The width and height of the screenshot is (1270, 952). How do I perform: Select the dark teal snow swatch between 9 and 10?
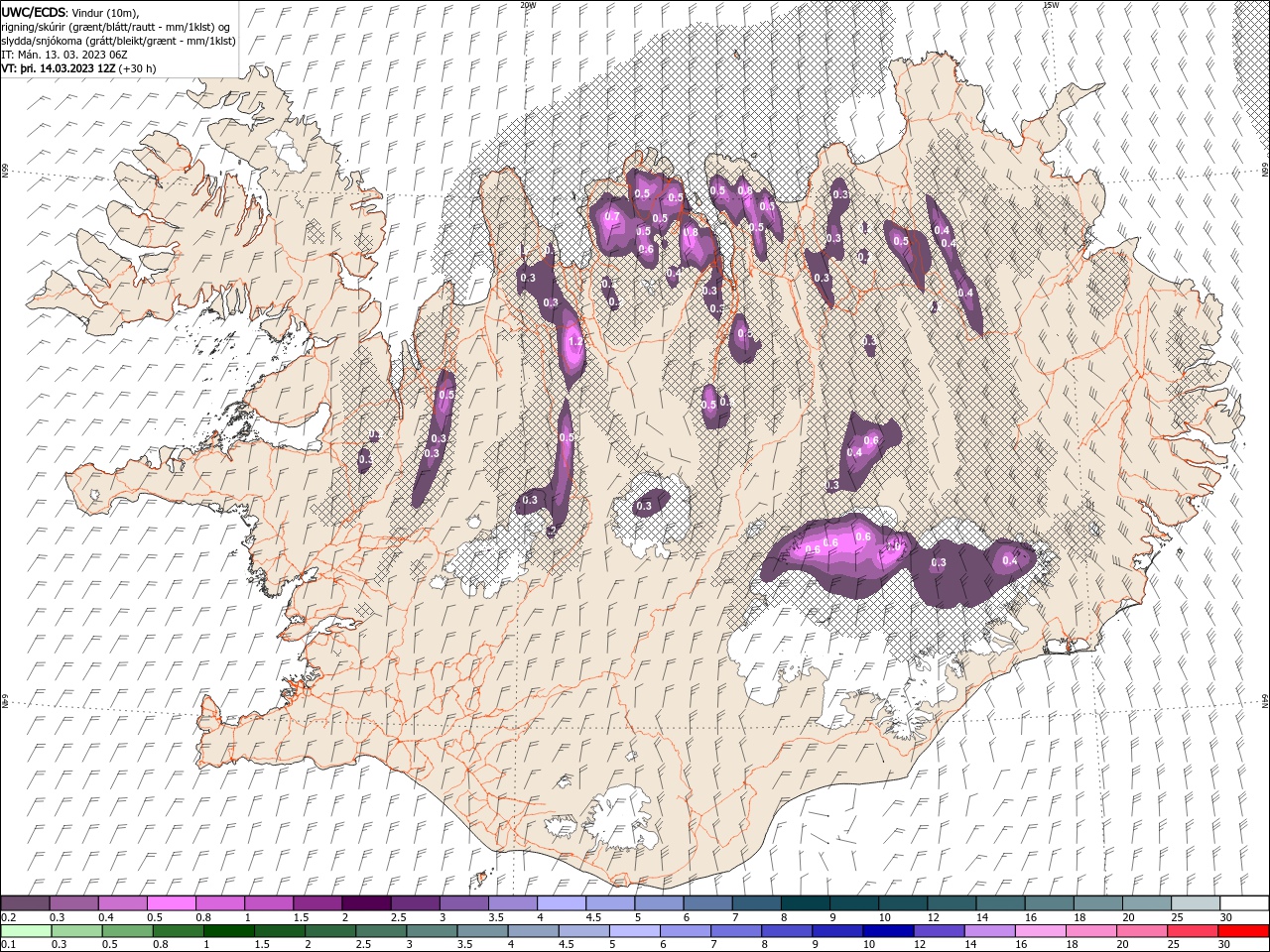pos(853,903)
